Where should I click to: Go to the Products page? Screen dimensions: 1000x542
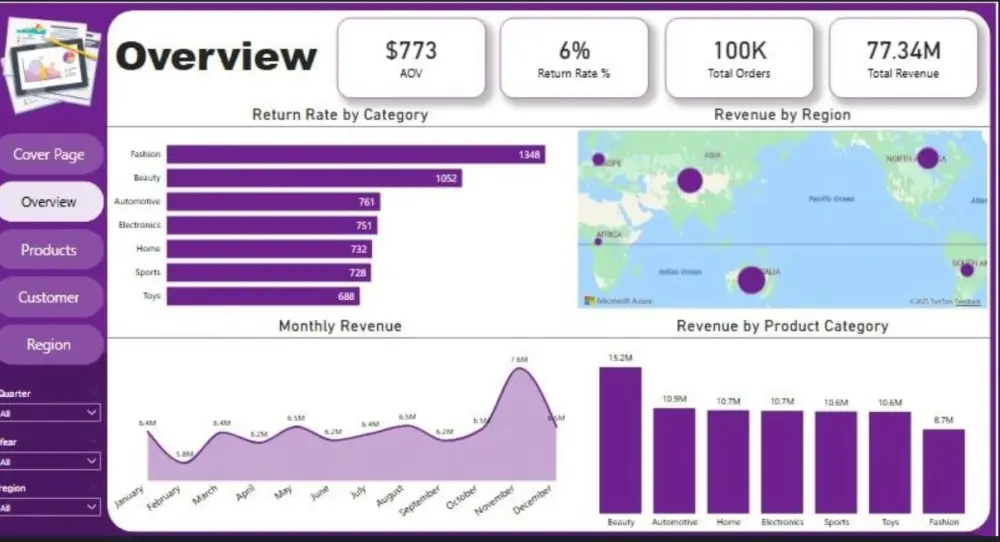click(x=49, y=250)
